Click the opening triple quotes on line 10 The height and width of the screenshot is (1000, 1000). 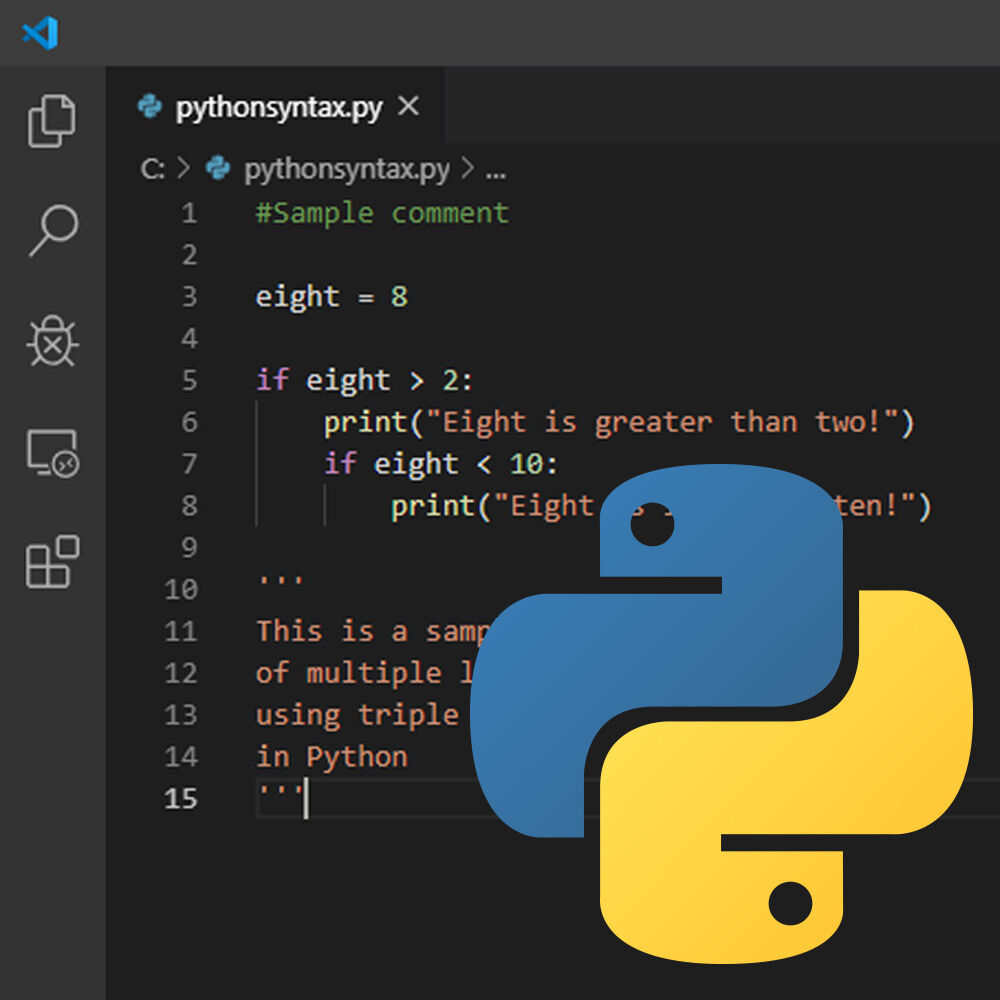(280, 580)
